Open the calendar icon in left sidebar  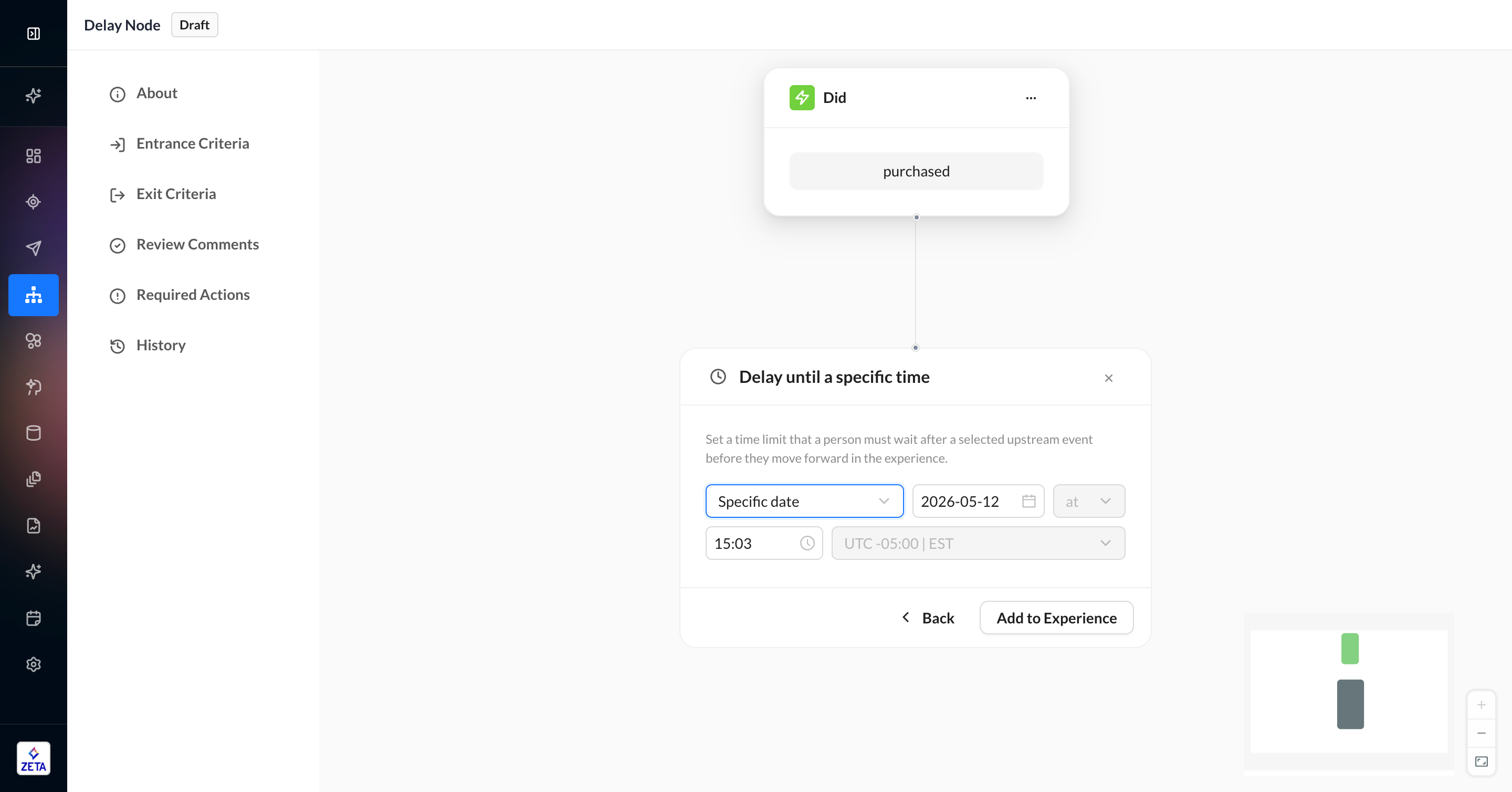point(34,618)
